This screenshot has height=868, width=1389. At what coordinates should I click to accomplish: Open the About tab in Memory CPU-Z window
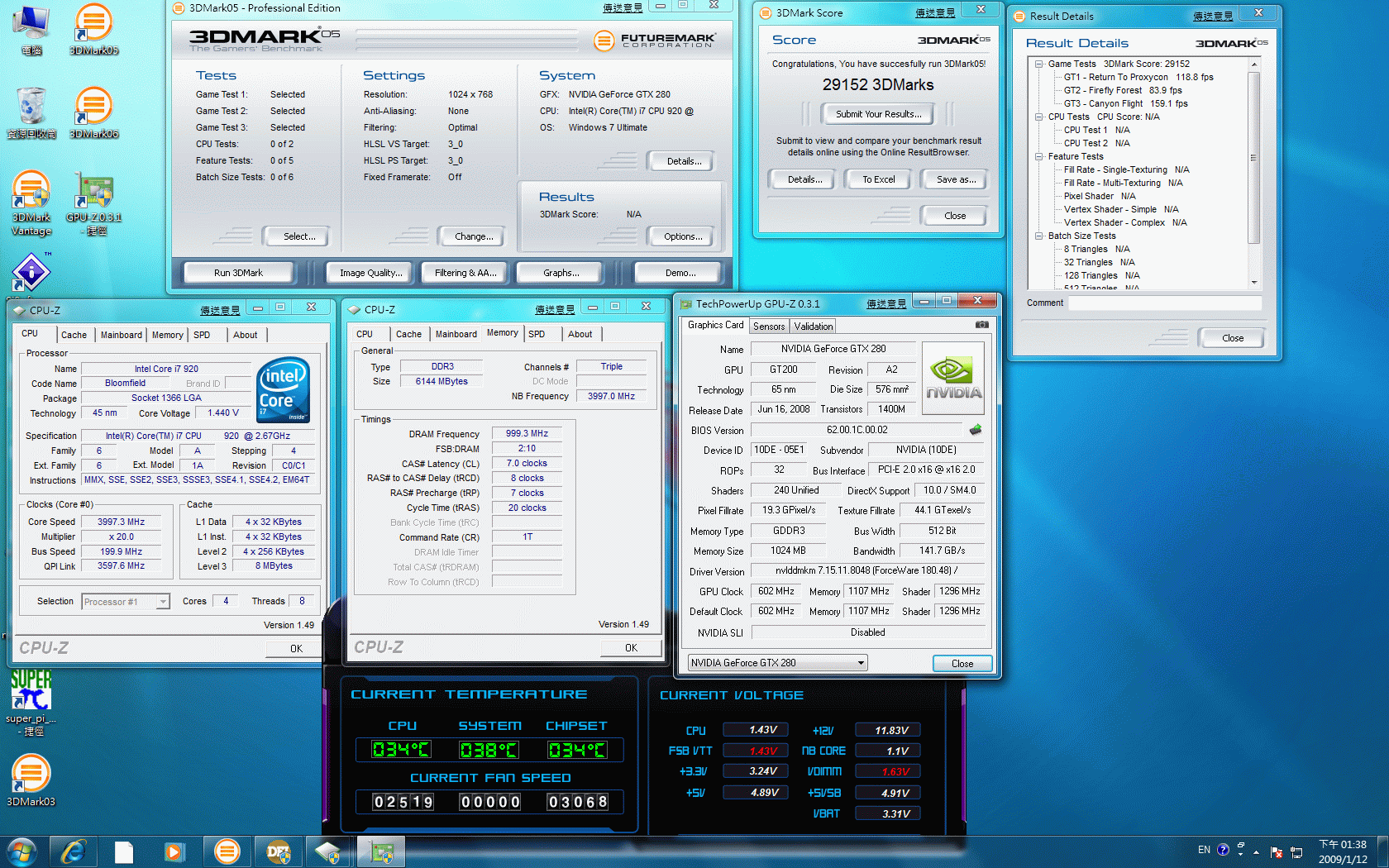tap(580, 334)
